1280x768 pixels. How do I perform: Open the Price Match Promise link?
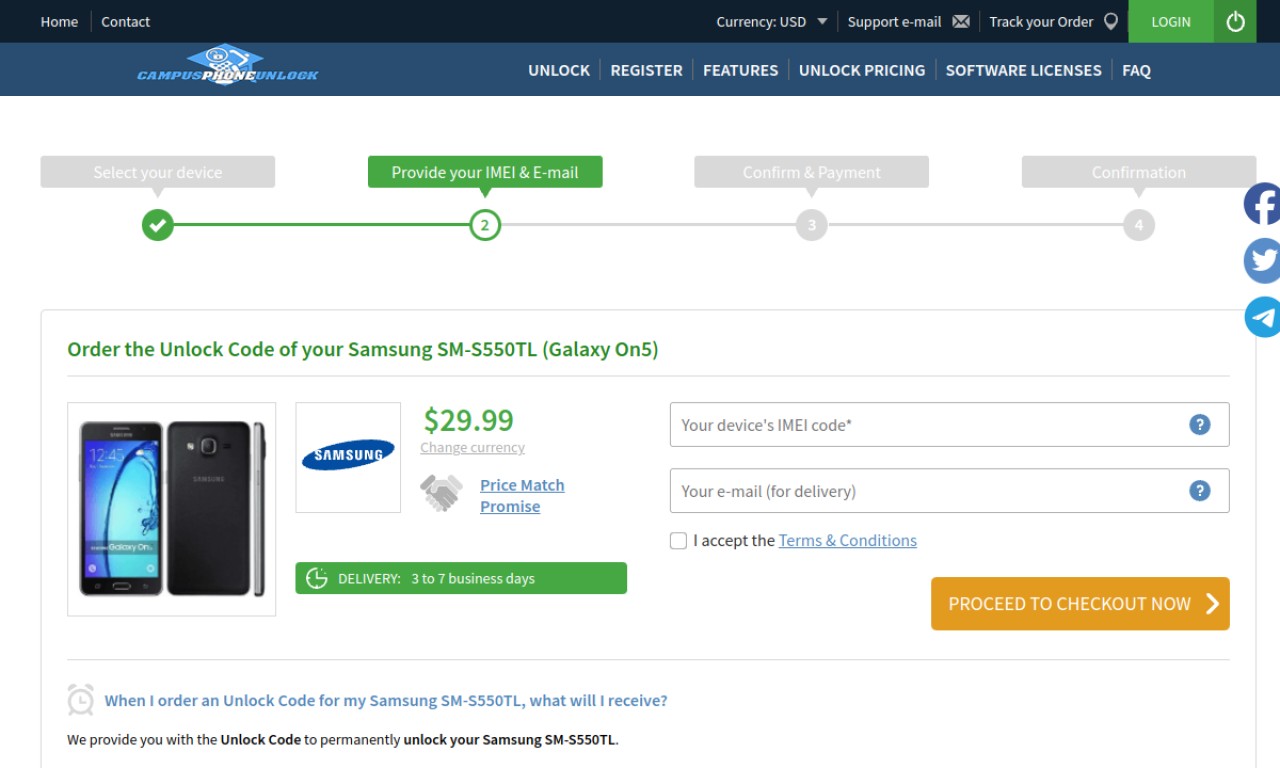(522, 495)
